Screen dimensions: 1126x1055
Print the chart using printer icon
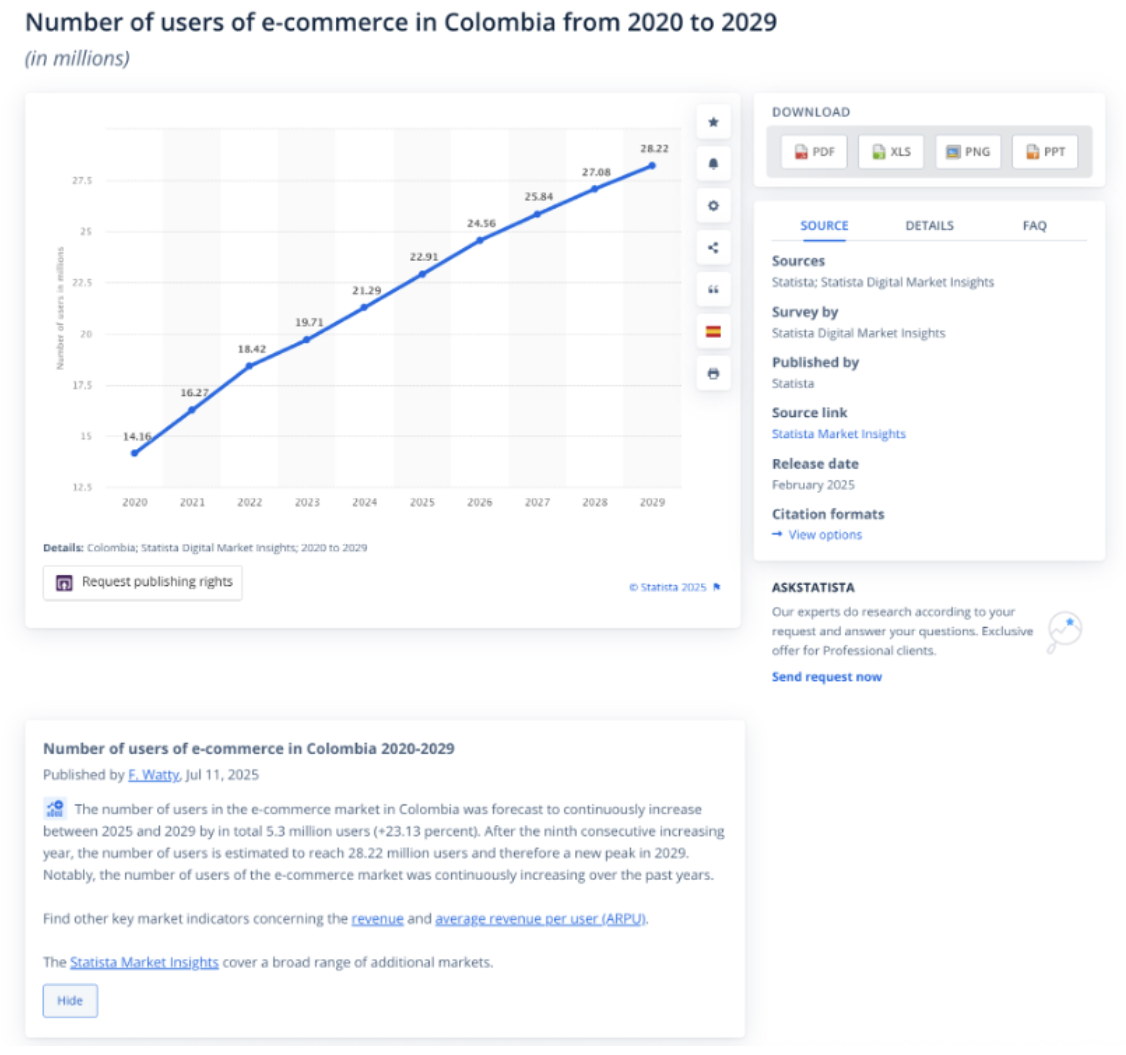tap(713, 374)
